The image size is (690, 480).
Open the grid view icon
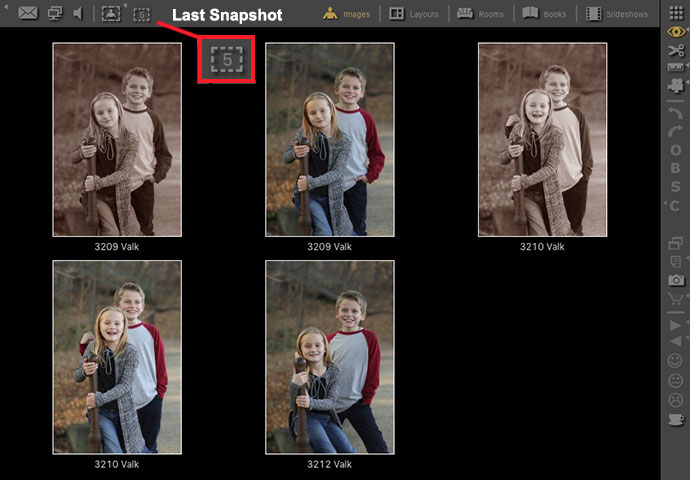677,12
